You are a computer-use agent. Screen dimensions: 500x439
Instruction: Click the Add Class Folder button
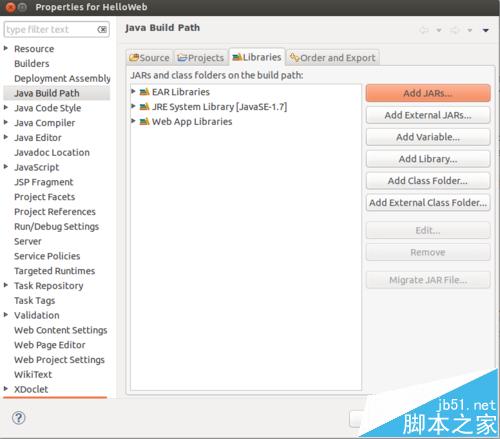428,181
